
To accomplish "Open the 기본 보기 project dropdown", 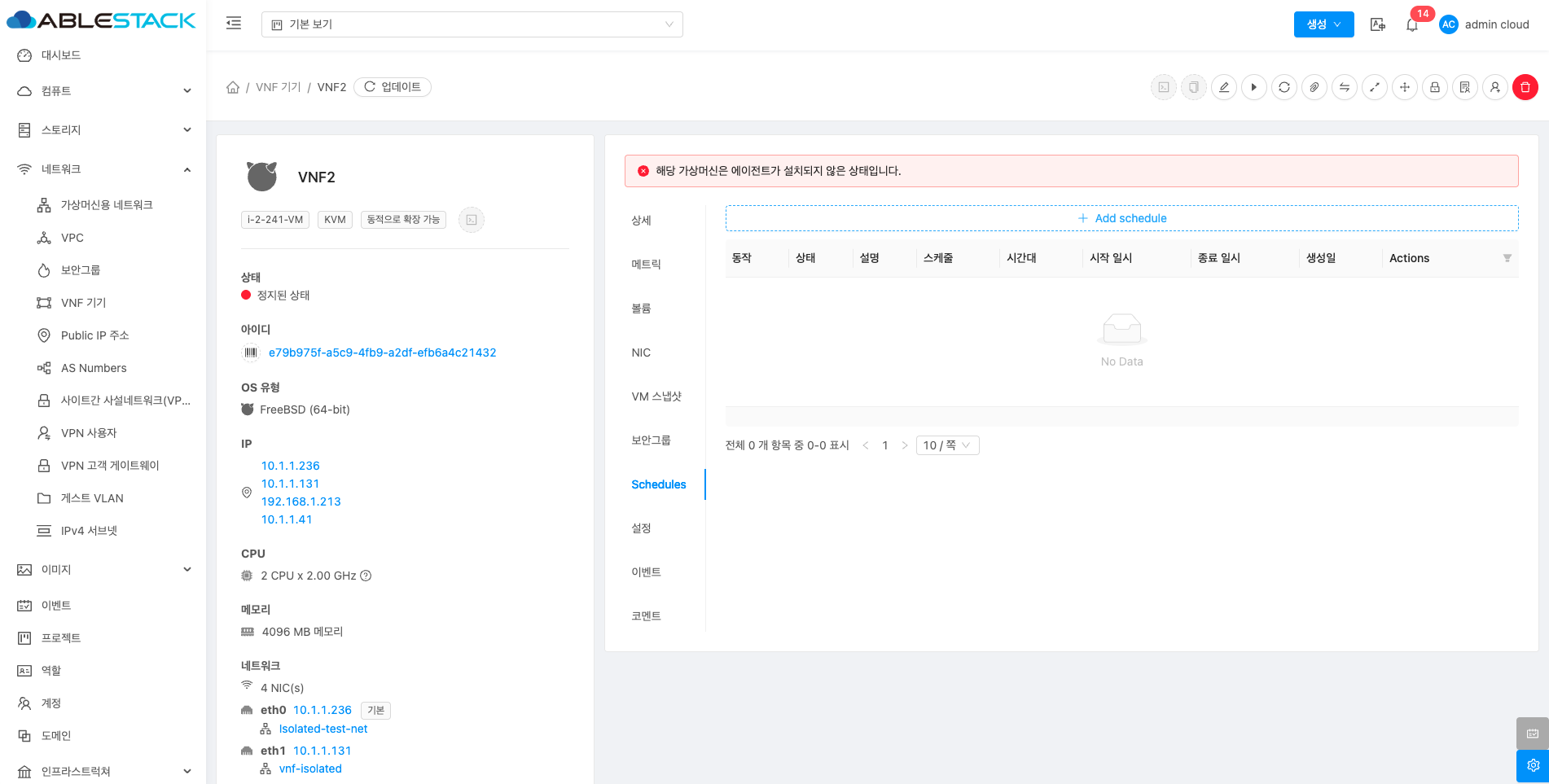I will (472, 24).
